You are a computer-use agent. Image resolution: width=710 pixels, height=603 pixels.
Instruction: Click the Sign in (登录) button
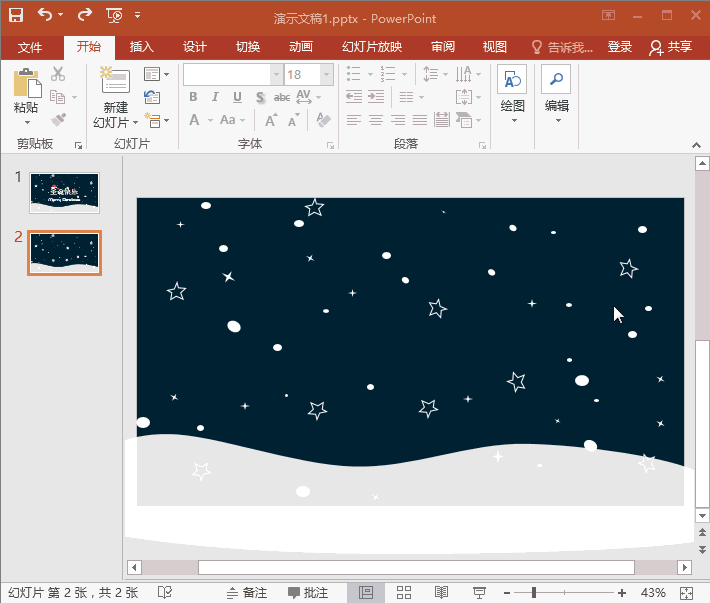pos(620,47)
